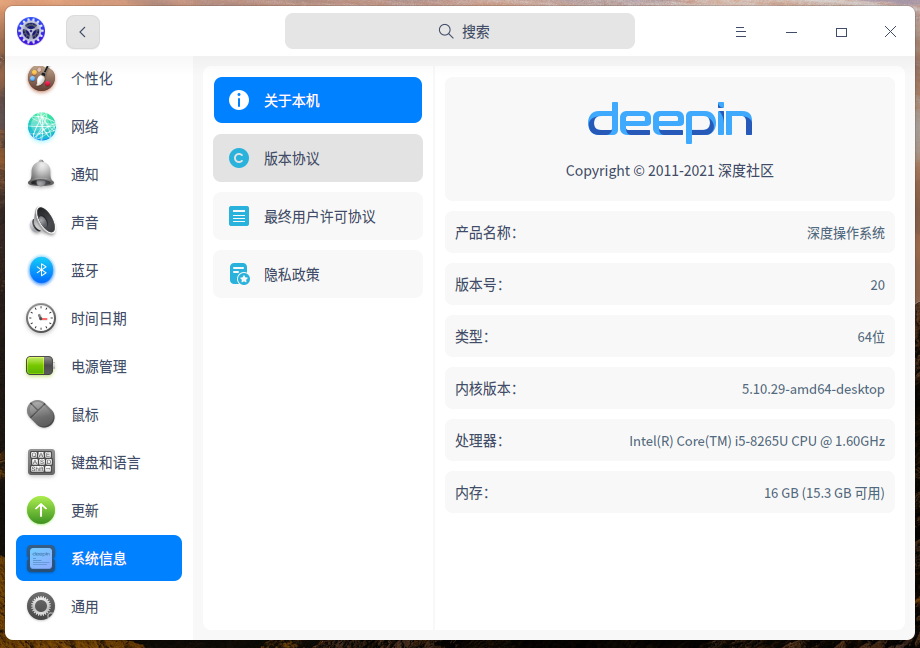
Task: Click the 内核版本 label
Action: pos(485,389)
